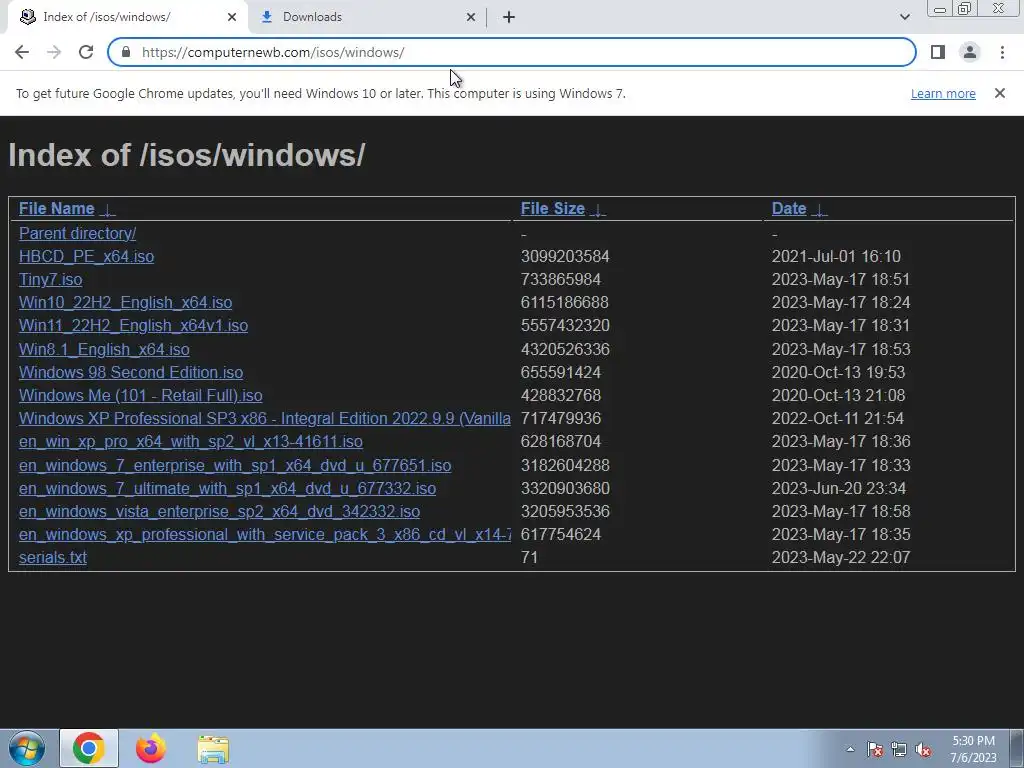
Task: Select file size 3099203584
Action: [565, 256]
